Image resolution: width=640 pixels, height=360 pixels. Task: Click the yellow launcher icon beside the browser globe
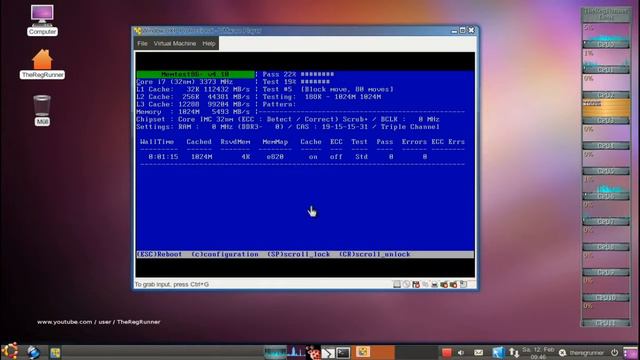click(55, 353)
